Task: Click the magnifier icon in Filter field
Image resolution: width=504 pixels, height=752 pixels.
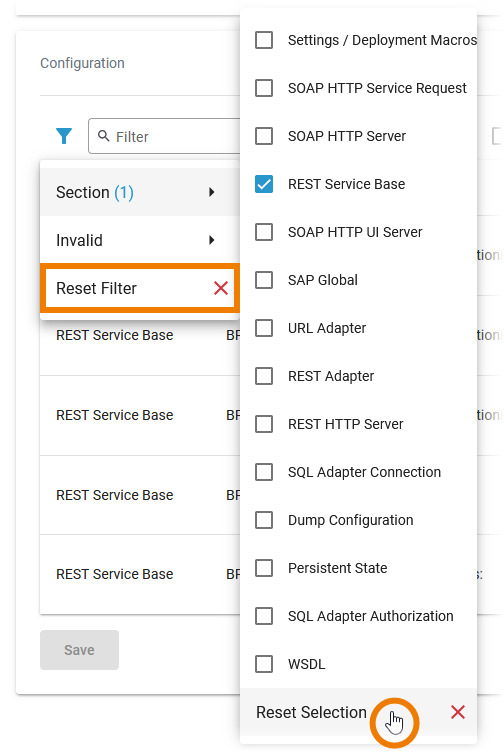Action: coord(103,136)
